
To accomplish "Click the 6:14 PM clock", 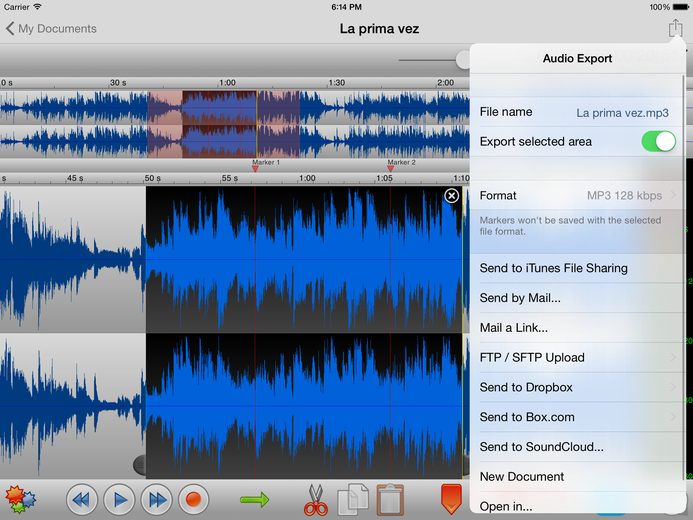I will pyautogui.click(x=346, y=7).
